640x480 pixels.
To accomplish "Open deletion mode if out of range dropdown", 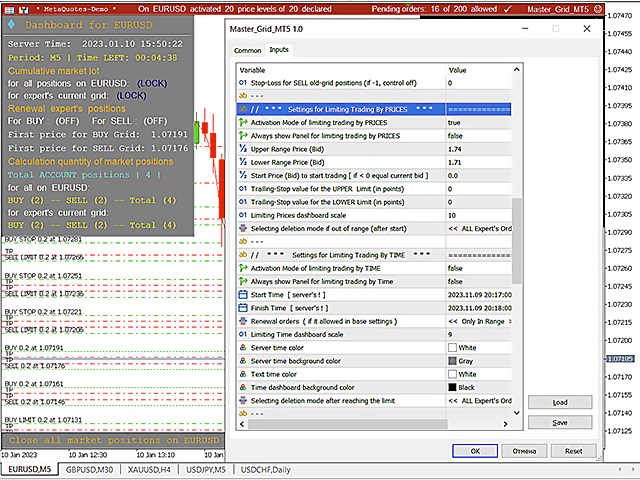I will pyautogui.click(x=482, y=228).
